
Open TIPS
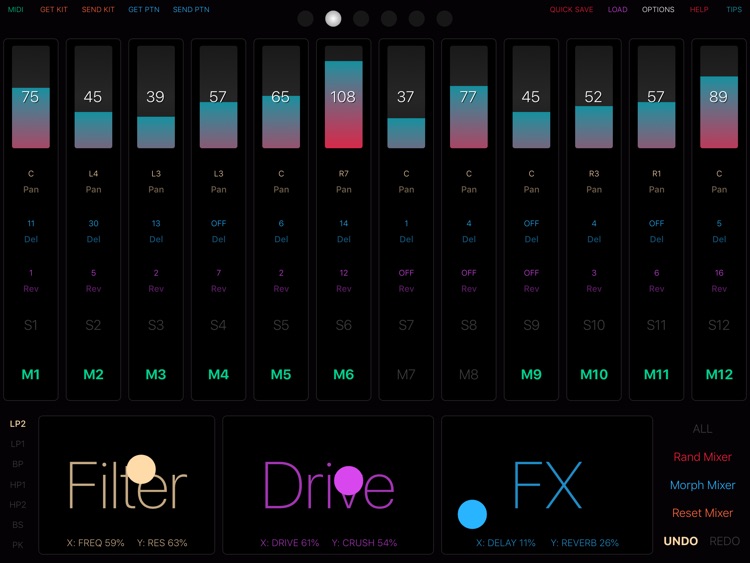[x=734, y=9]
